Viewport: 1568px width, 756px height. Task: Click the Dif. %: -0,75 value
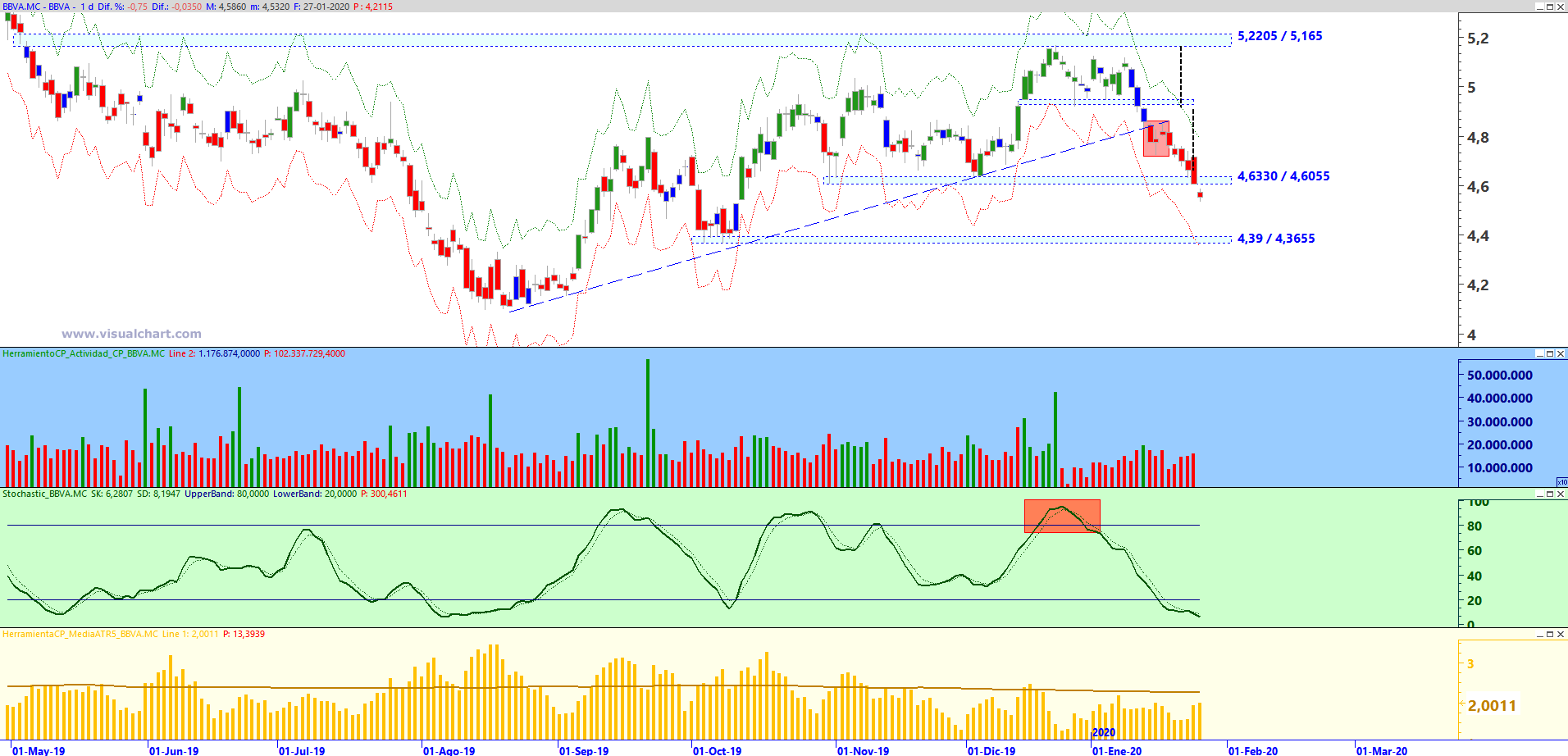tap(123, 7)
